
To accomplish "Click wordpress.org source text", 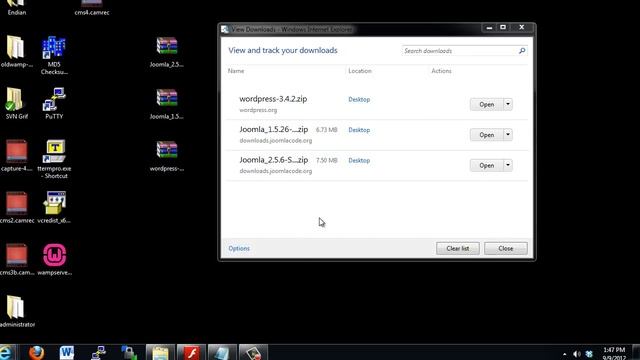I will tap(258, 110).
